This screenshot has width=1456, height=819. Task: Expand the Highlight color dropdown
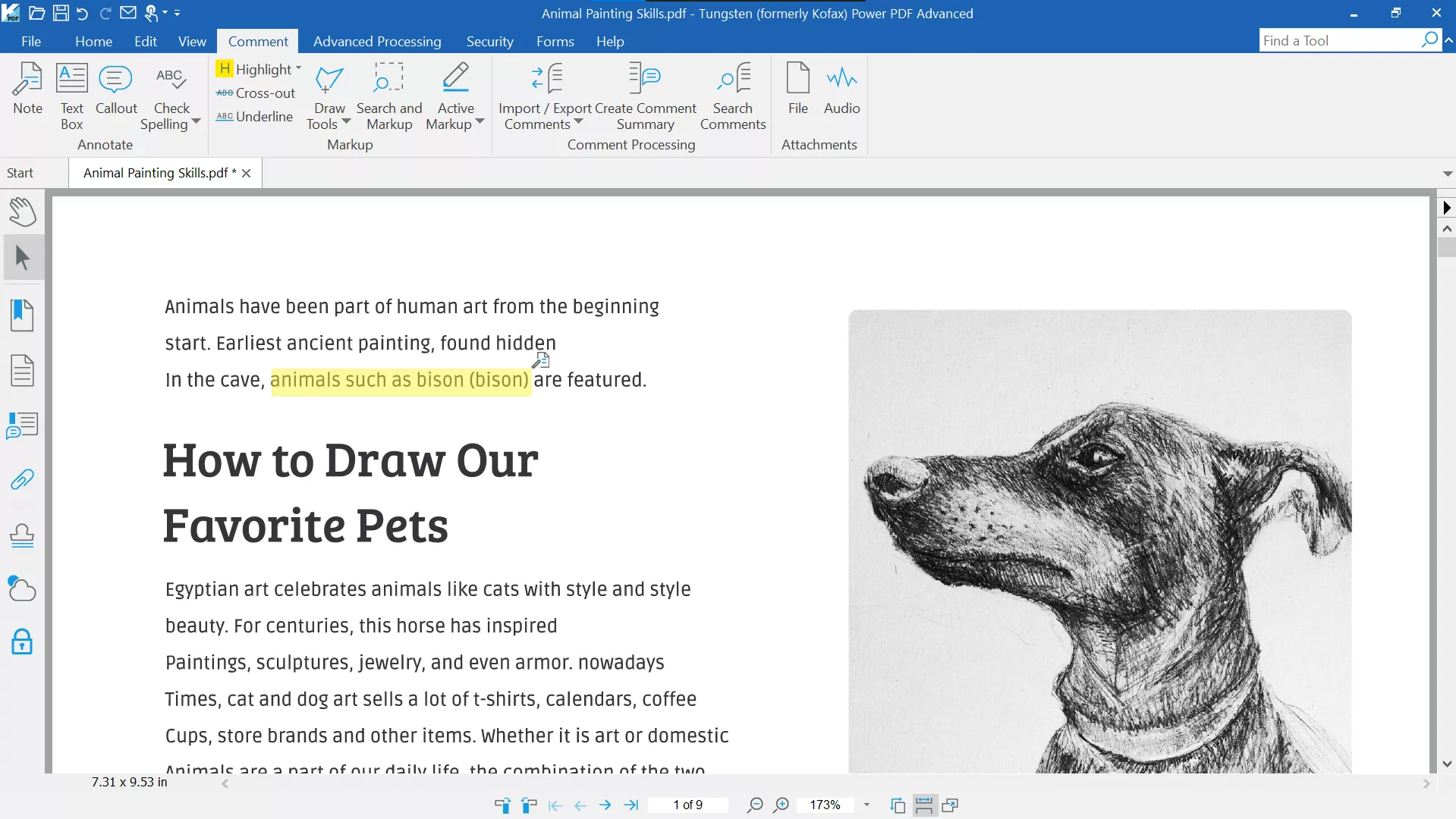click(x=299, y=68)
